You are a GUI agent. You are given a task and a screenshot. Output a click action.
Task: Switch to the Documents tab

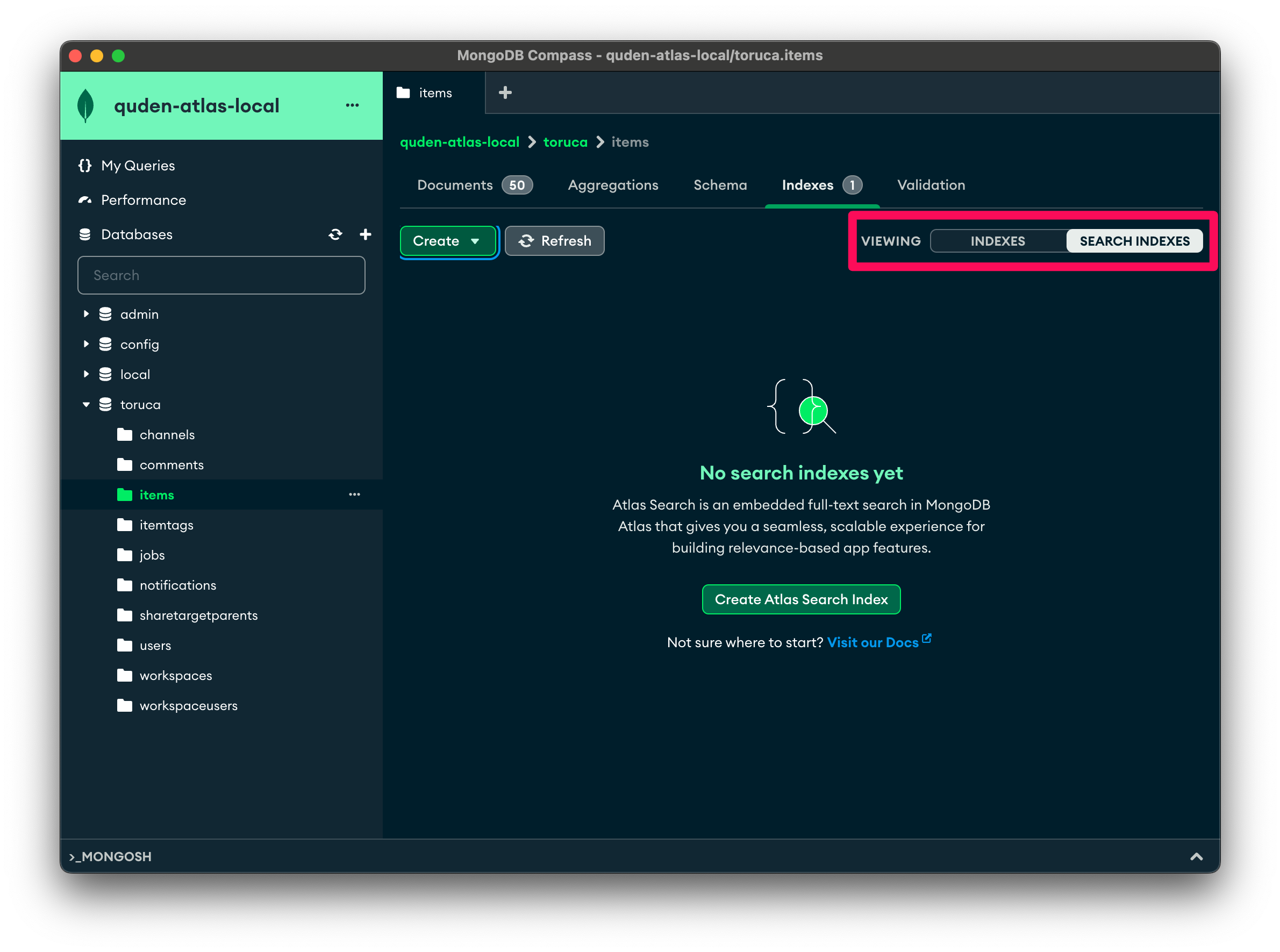coord(455,185)
